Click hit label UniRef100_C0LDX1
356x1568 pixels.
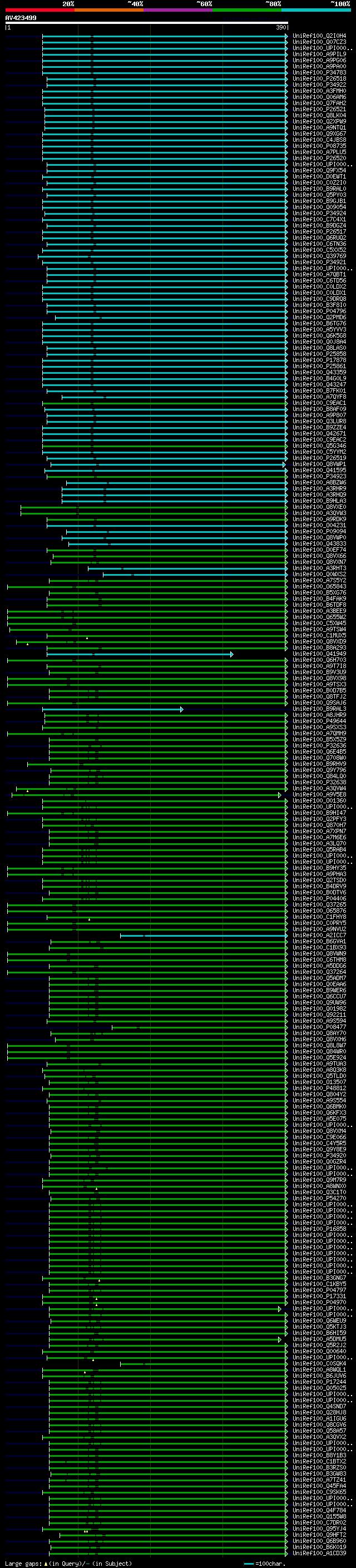[319, 293]
